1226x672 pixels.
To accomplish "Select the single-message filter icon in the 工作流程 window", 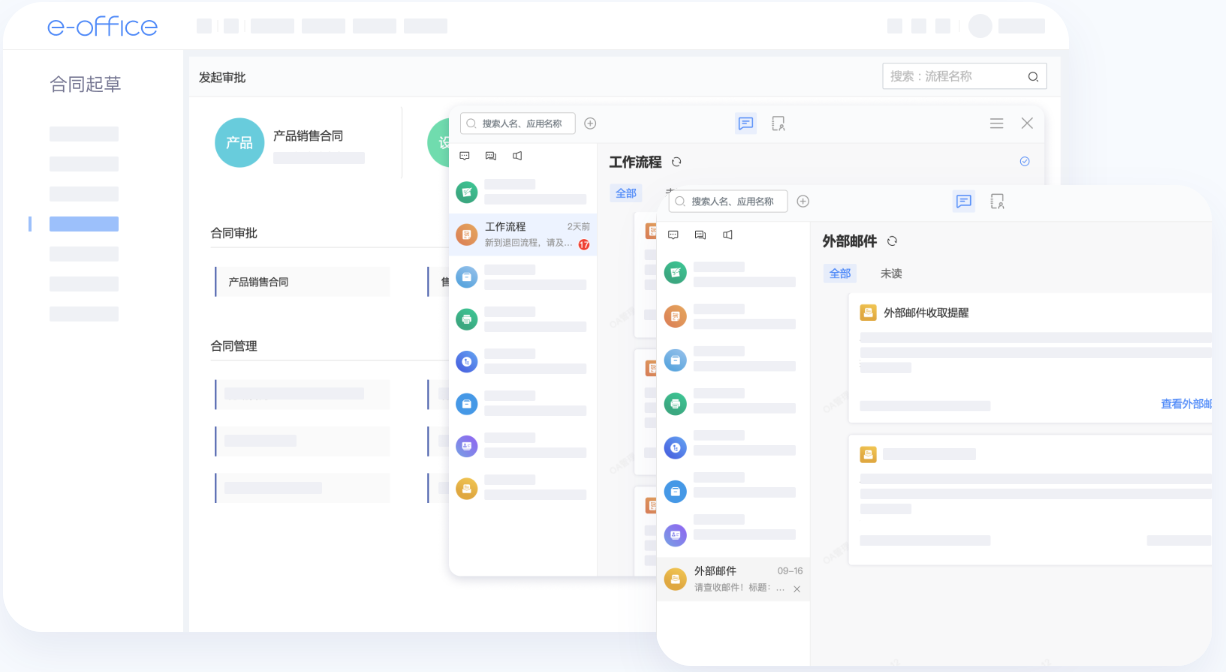I will click(464, 156).
